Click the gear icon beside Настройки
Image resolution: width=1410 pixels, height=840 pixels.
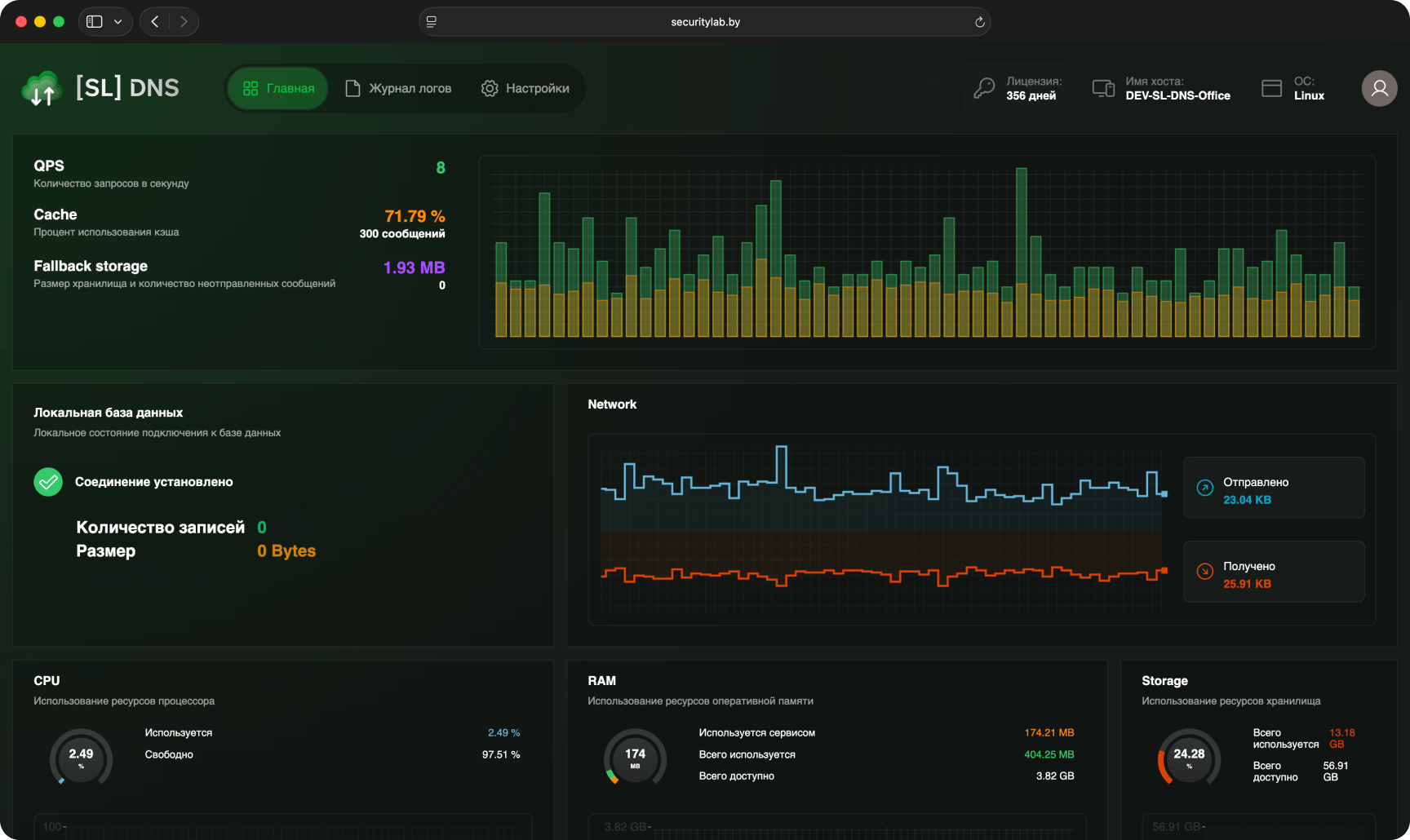click(x=490, y=88)
